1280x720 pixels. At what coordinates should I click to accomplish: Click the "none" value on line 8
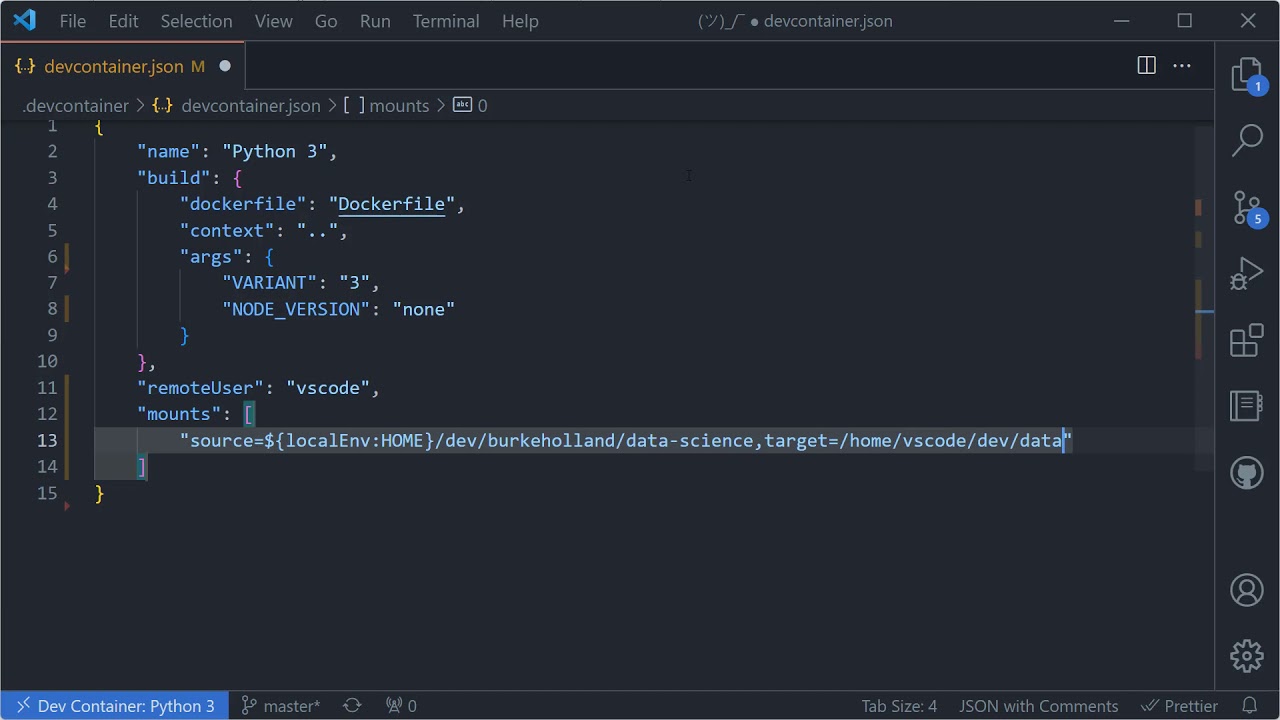(x=424, y=309)
